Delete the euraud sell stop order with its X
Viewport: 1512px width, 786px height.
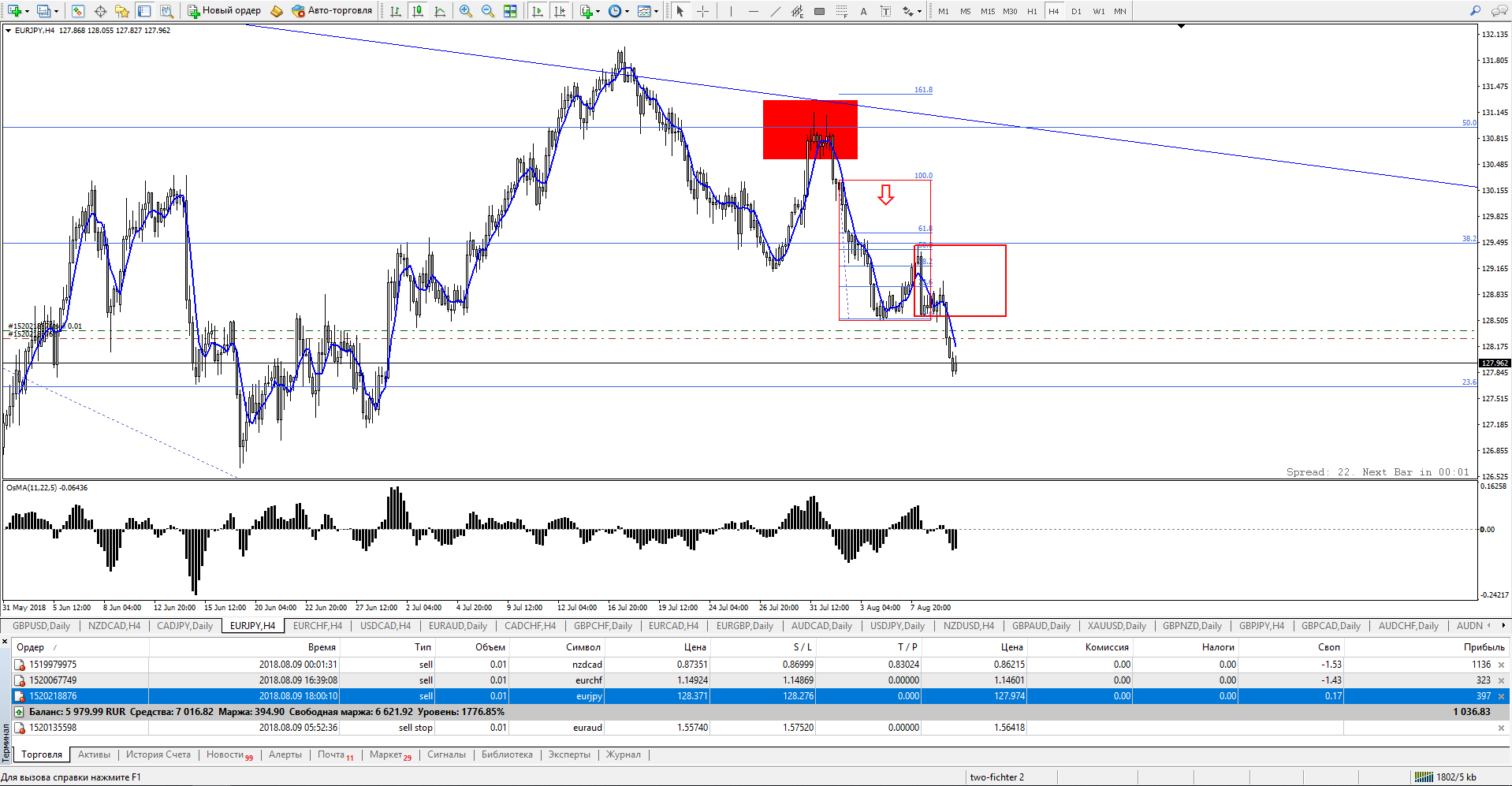(x=1501, y=728)
